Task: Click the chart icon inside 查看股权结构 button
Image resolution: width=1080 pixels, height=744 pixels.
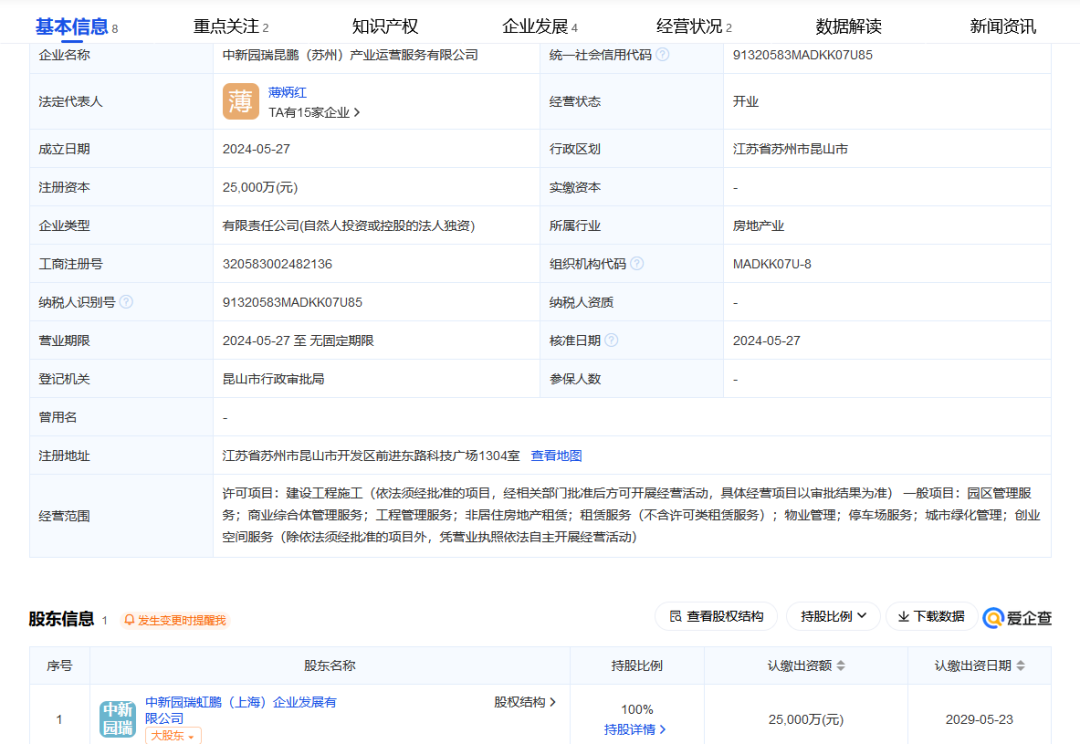Action: [x=677, y=617]
